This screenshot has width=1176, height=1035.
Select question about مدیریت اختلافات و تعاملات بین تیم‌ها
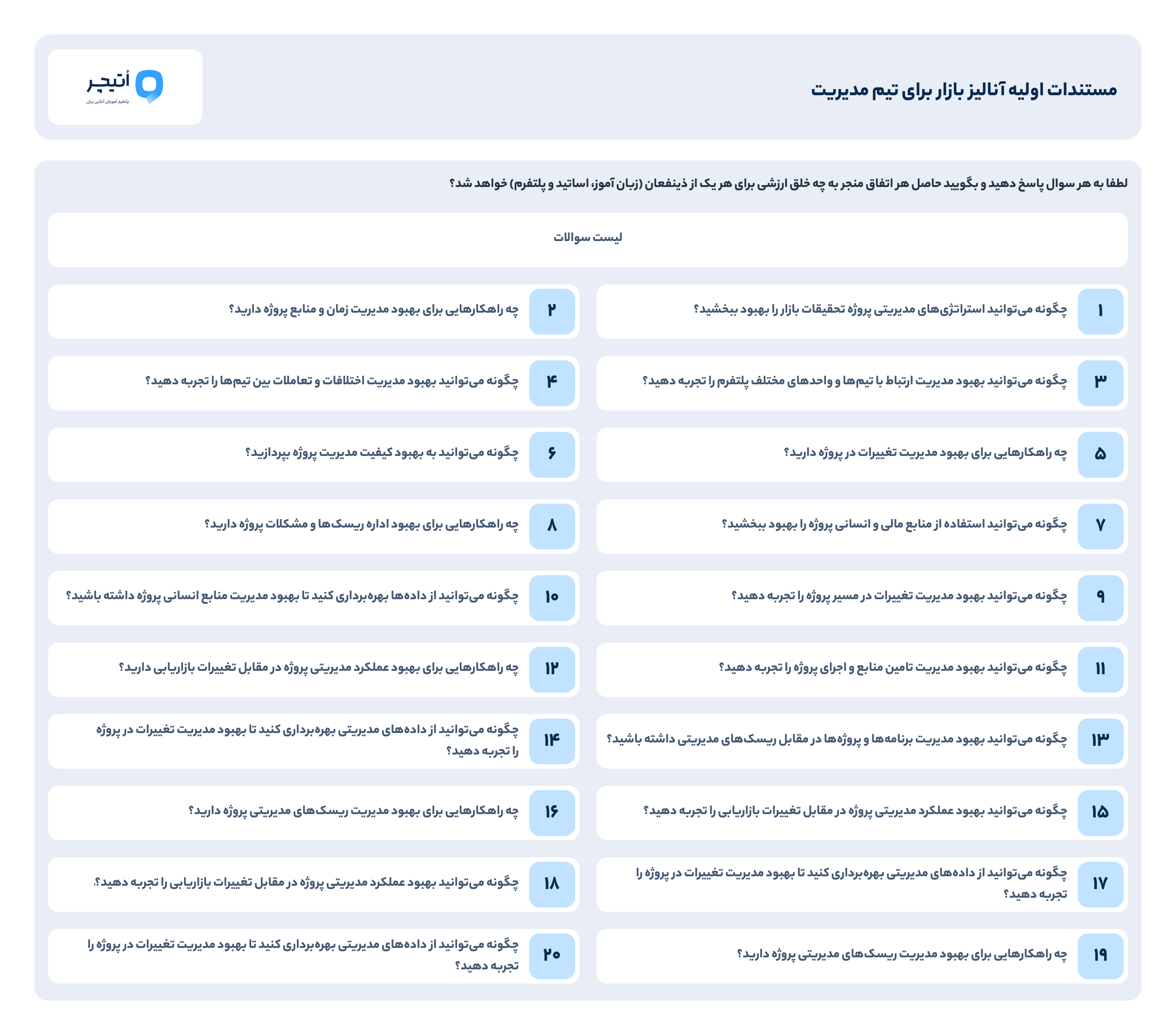332,381
